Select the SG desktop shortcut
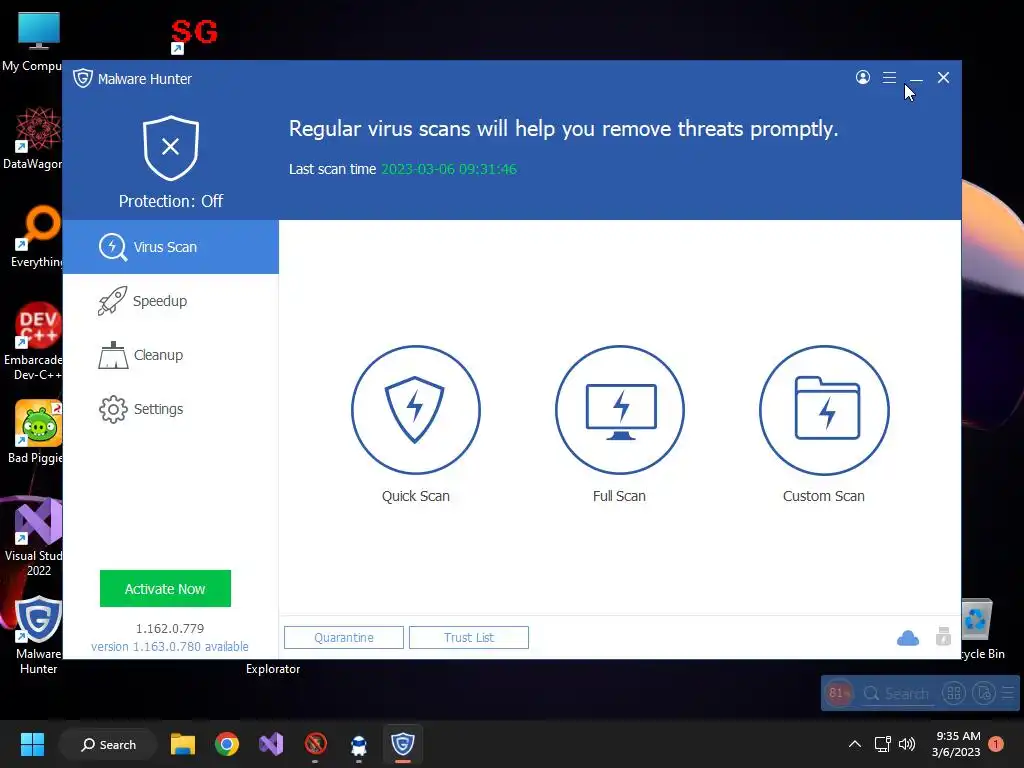Viewport: 1024px width, 768px height. pyautogui.click(x=193, y=36)
